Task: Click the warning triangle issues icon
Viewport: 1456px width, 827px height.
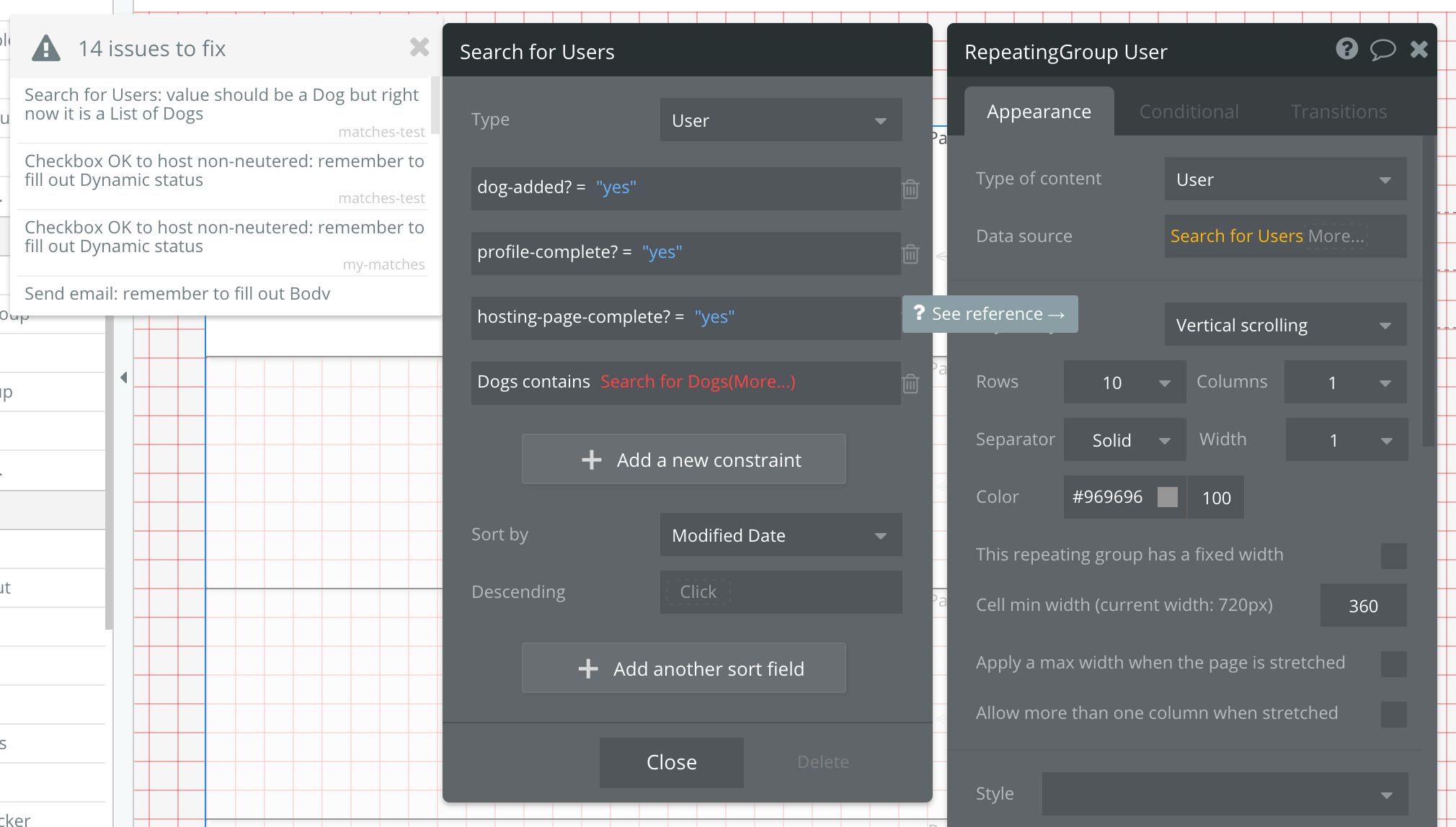Action: click(x=46, y=49)
